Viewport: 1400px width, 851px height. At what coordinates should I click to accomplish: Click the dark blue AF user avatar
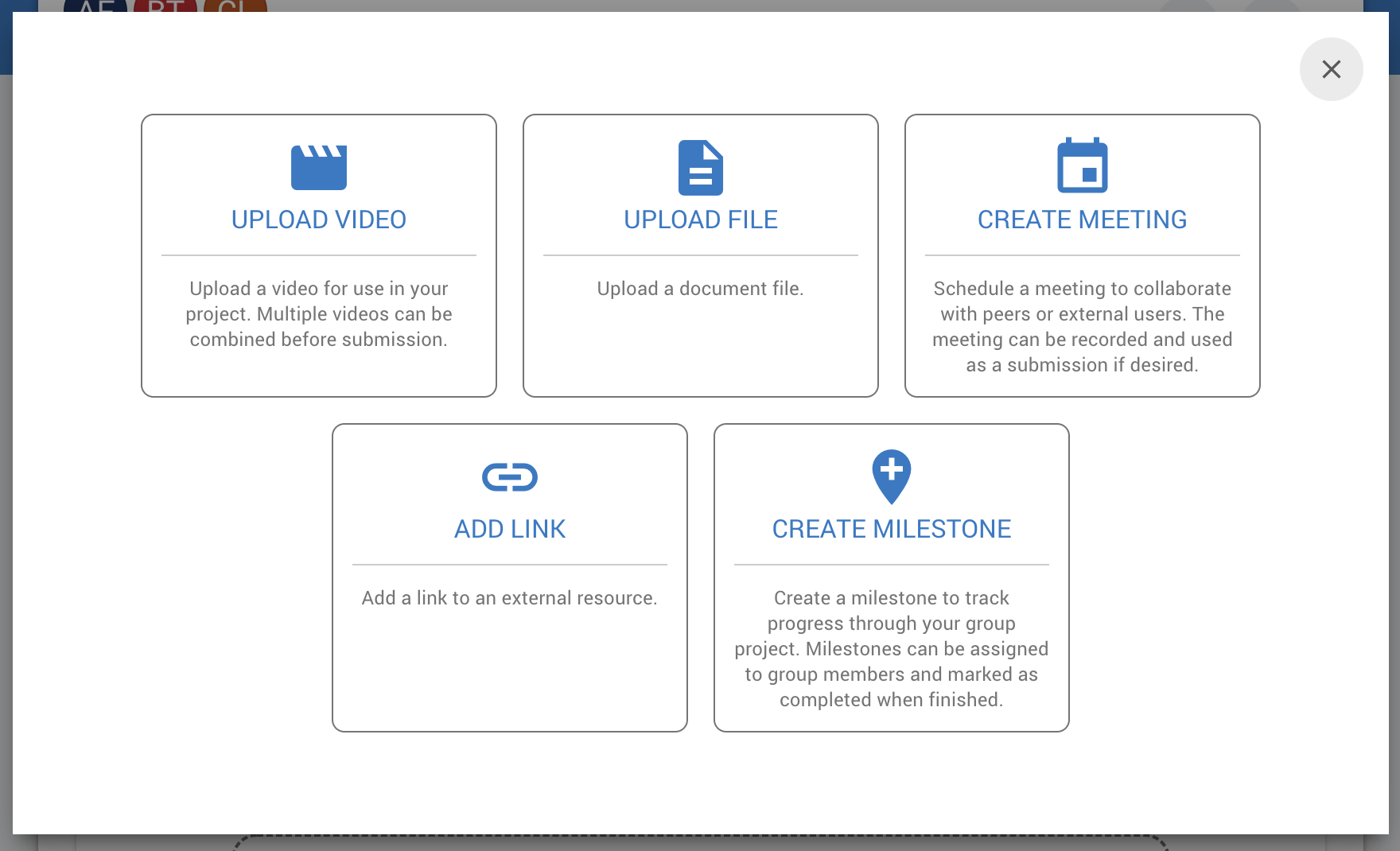click(95, 6)
